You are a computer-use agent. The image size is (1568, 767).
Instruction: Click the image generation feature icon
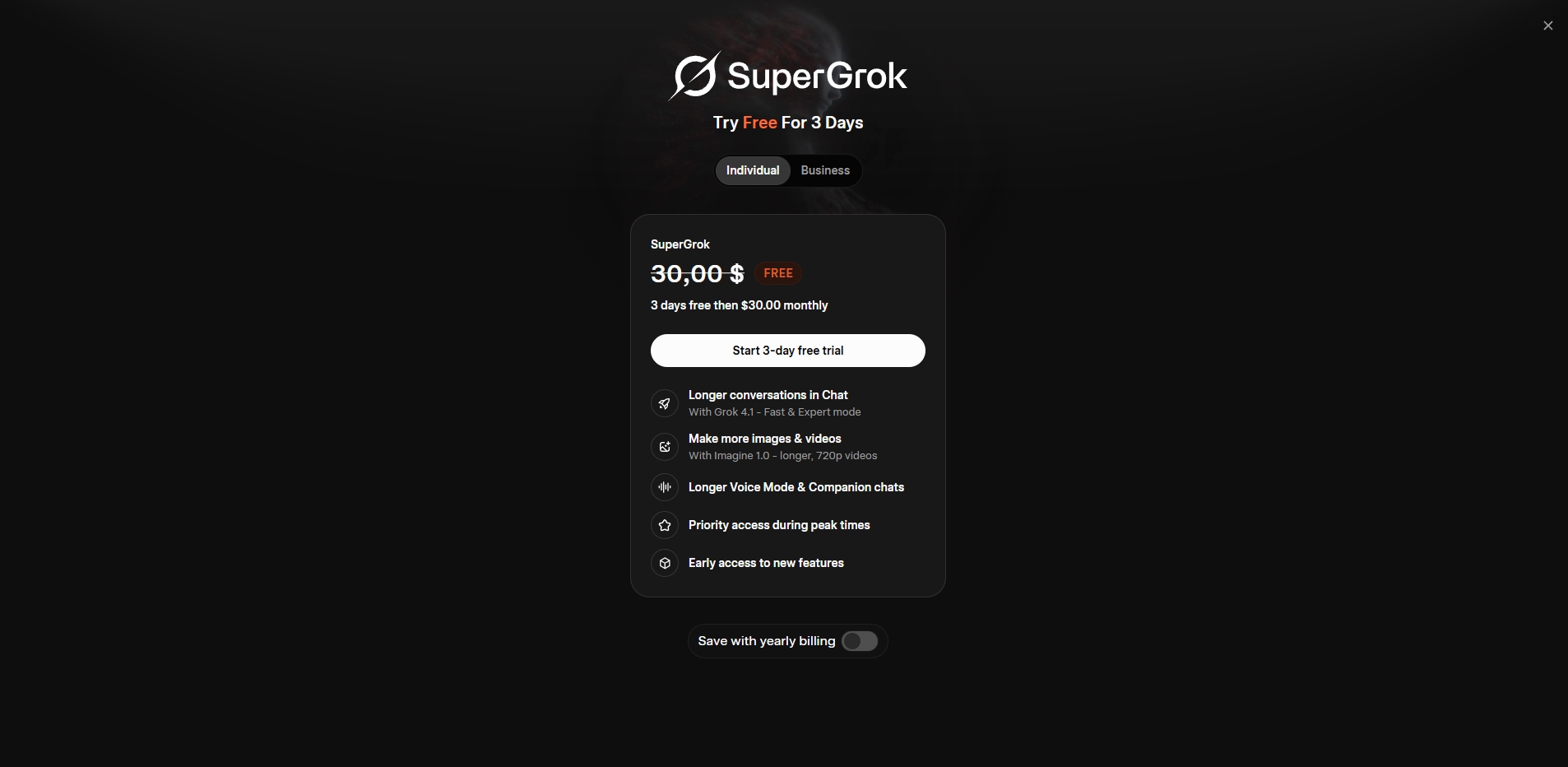[665, 447]
